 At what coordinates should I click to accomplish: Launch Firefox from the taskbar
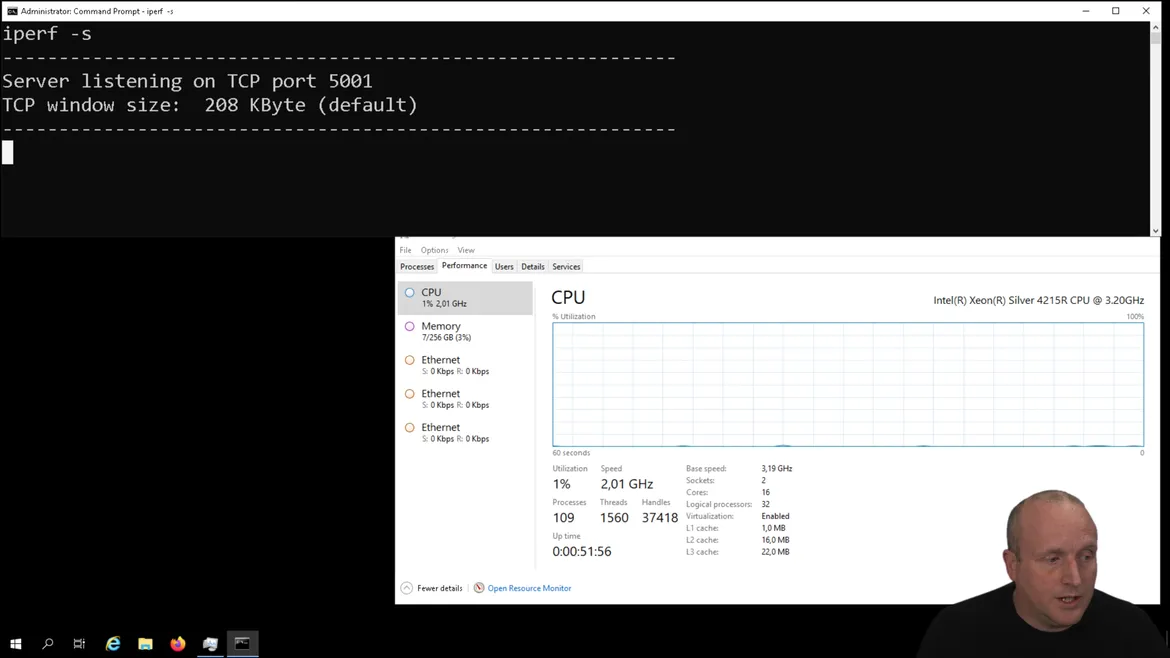point(178,644)
